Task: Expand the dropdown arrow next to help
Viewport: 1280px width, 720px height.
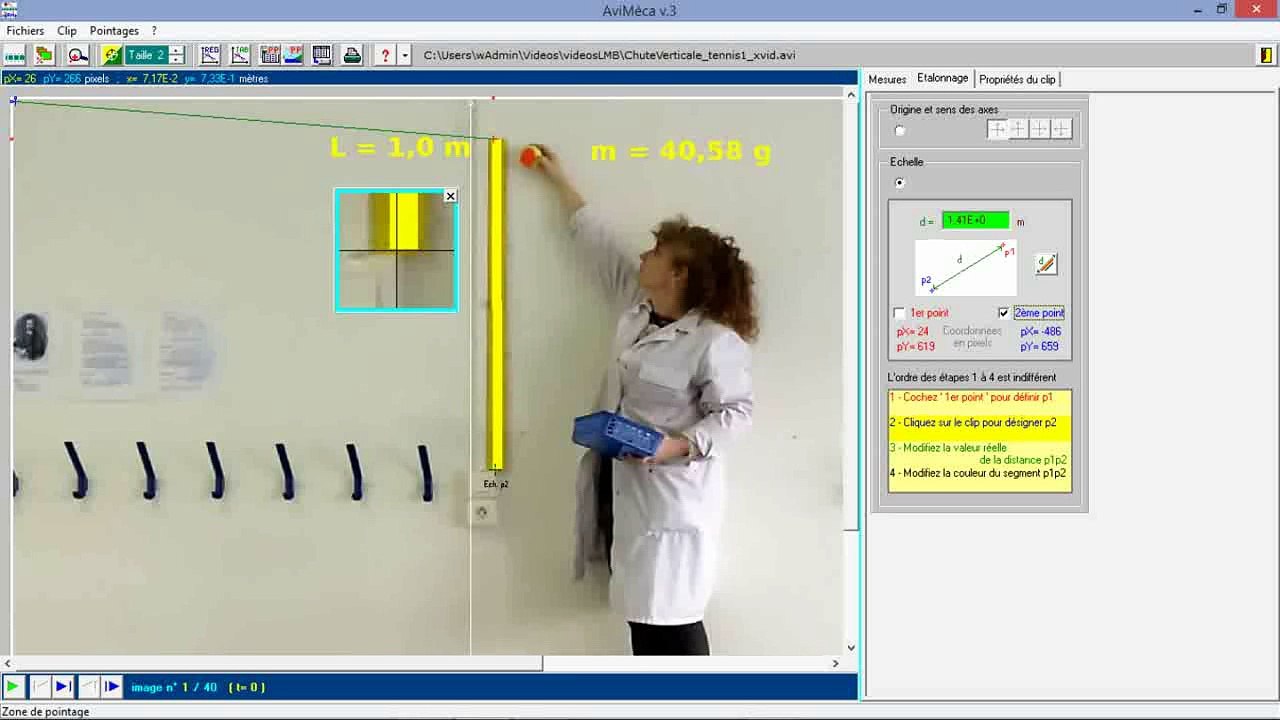Action: pyautogui.click(x=405, y=56)
